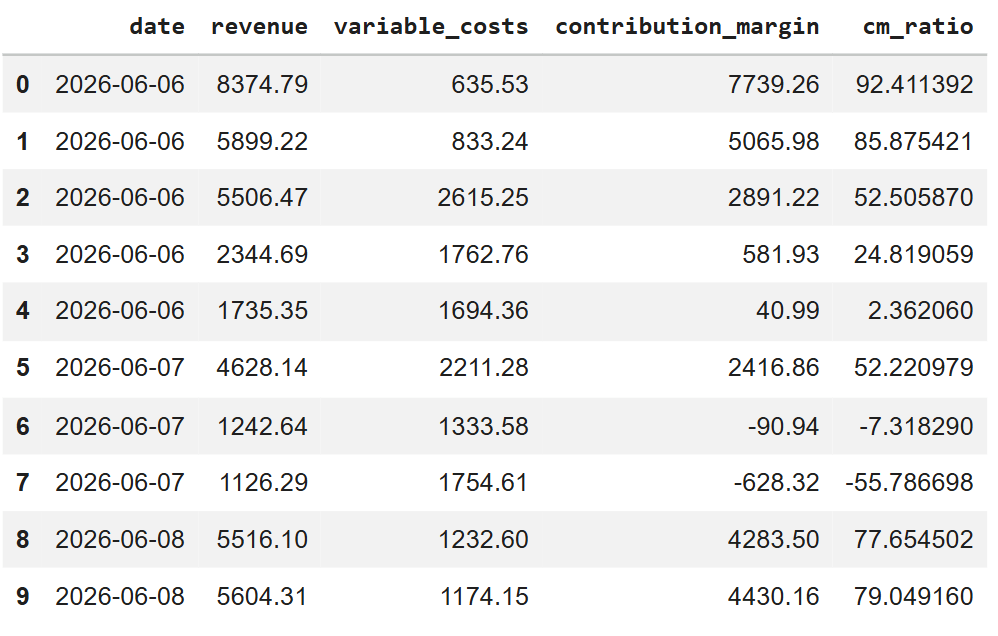Click the cm_ratio column header

[x=918, y=27]
